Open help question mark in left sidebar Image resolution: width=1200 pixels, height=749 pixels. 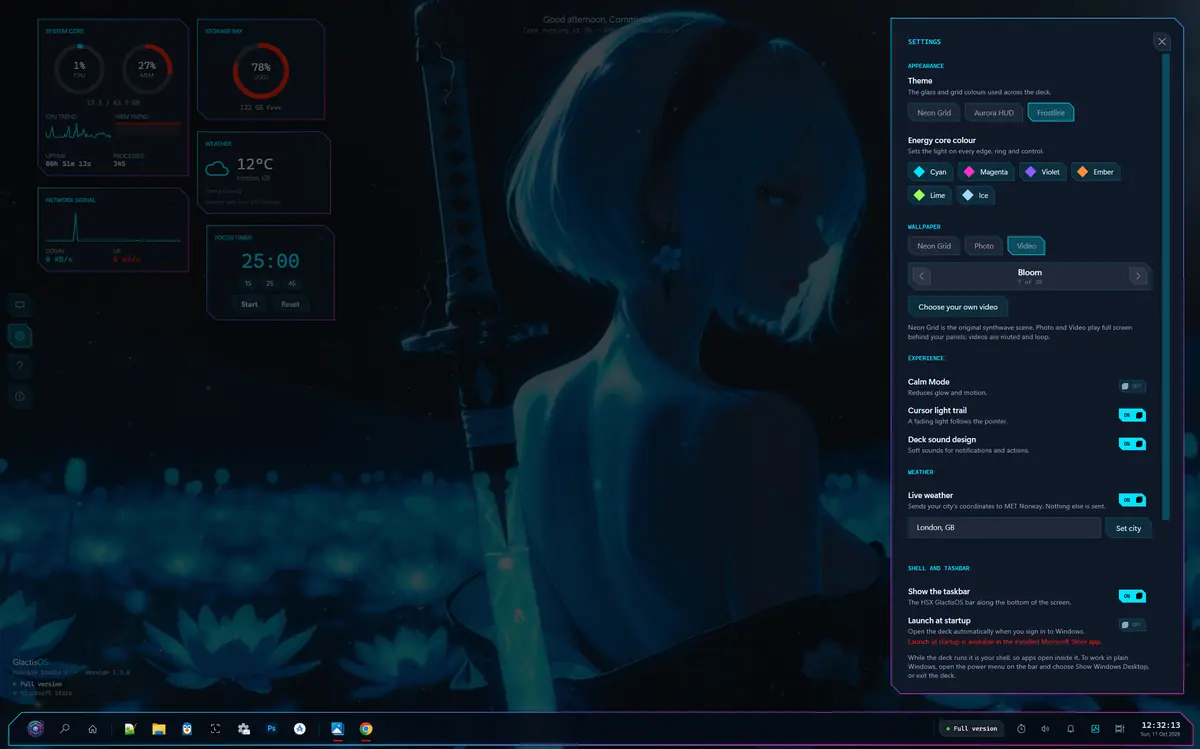(19, 366)
